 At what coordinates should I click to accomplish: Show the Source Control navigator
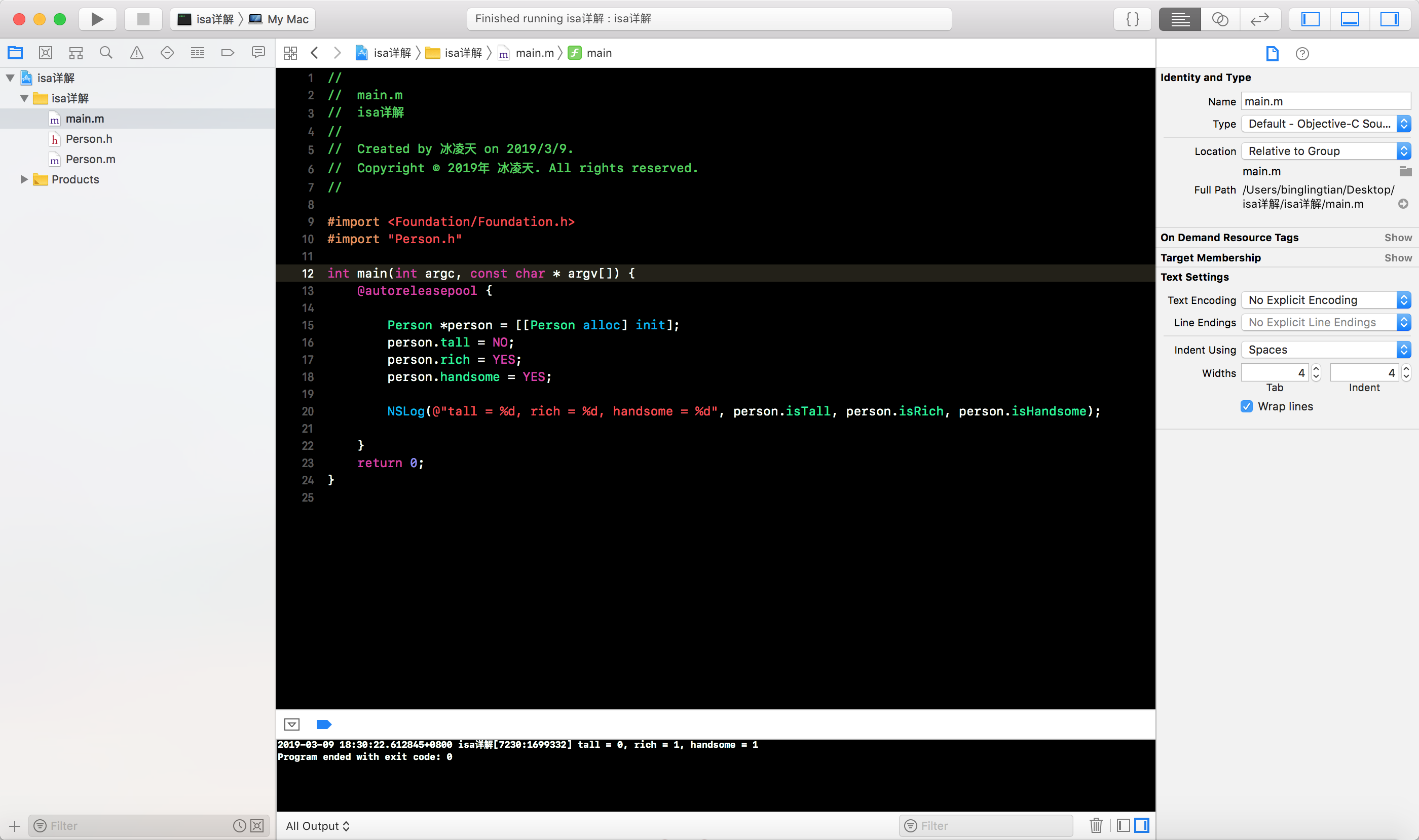pos(45,53)
